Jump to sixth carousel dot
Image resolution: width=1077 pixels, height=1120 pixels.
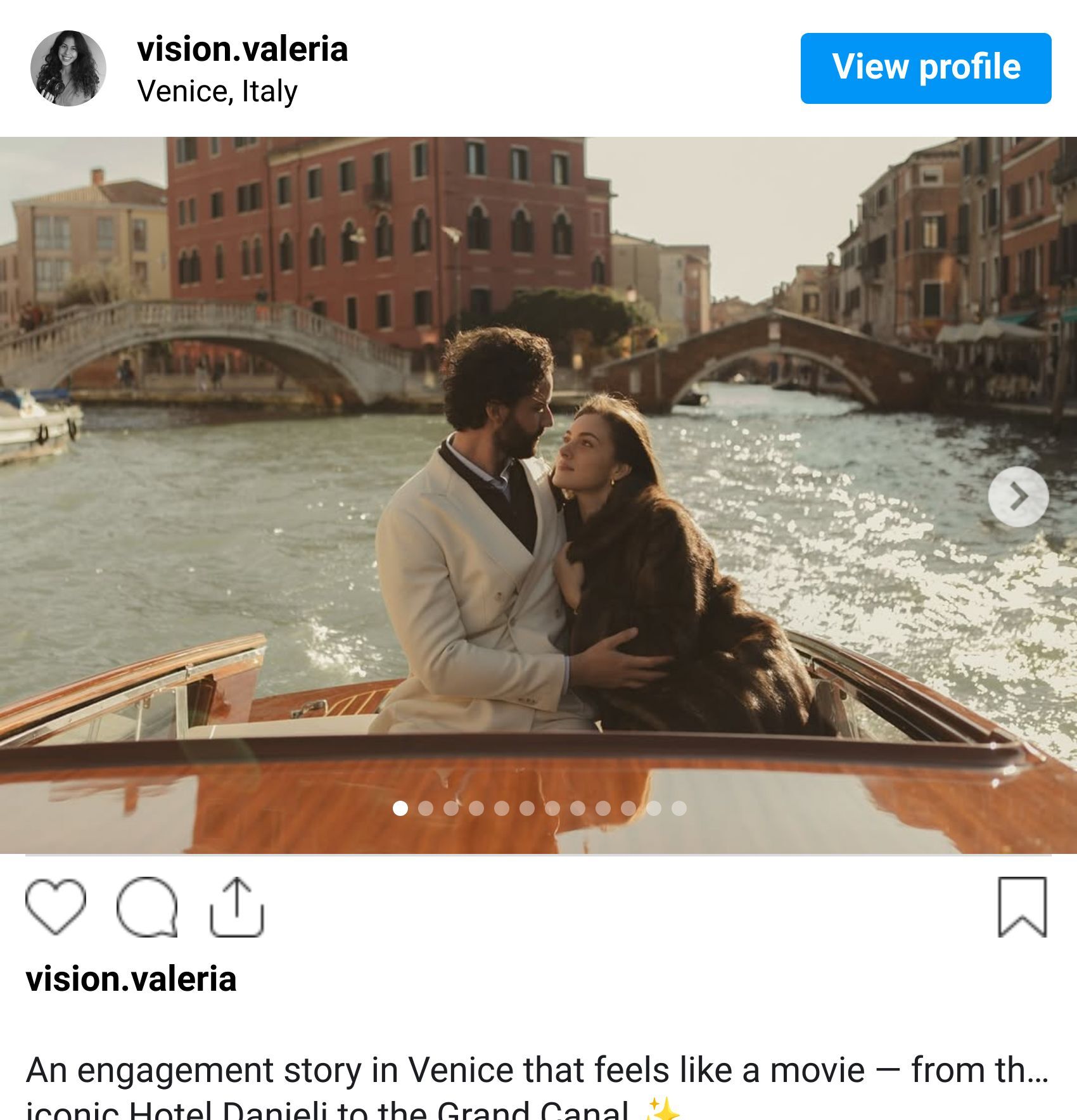[x=527, y=808]
